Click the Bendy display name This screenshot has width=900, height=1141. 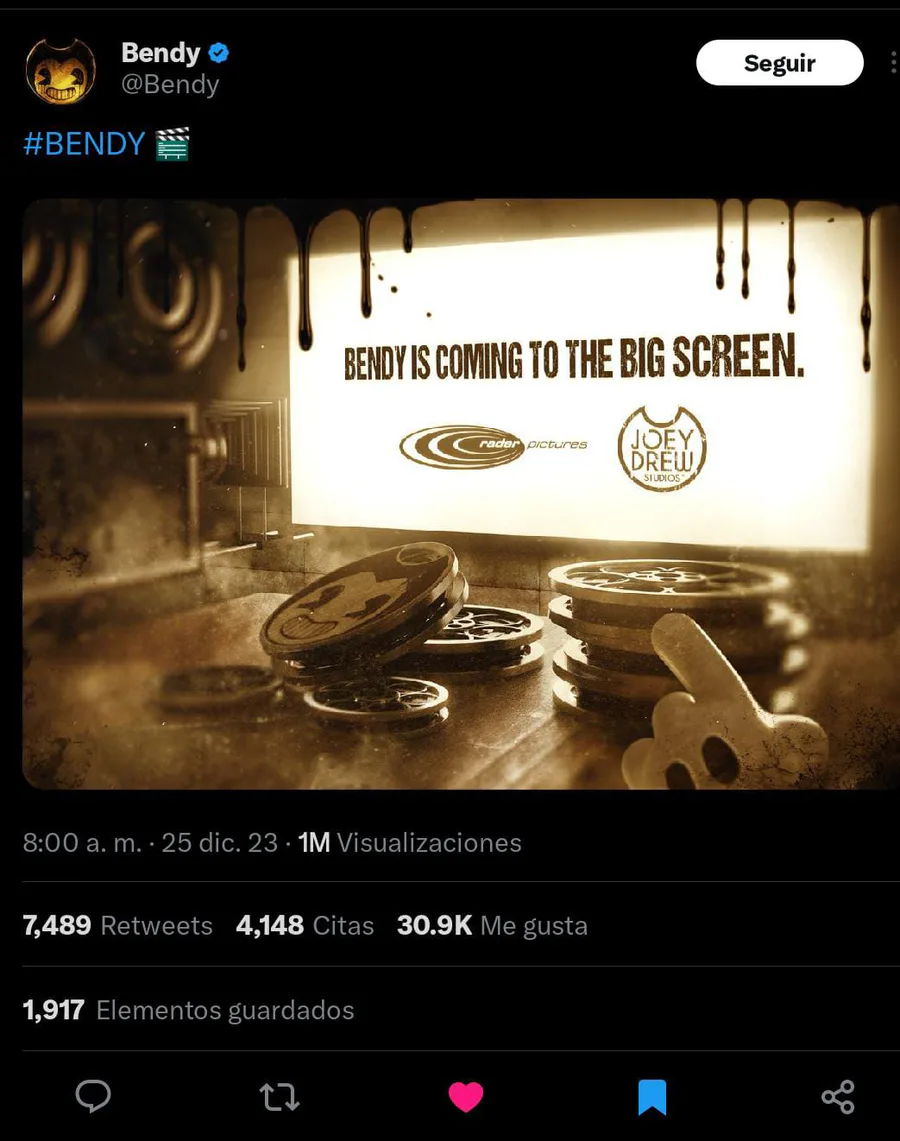click(160, 52)
